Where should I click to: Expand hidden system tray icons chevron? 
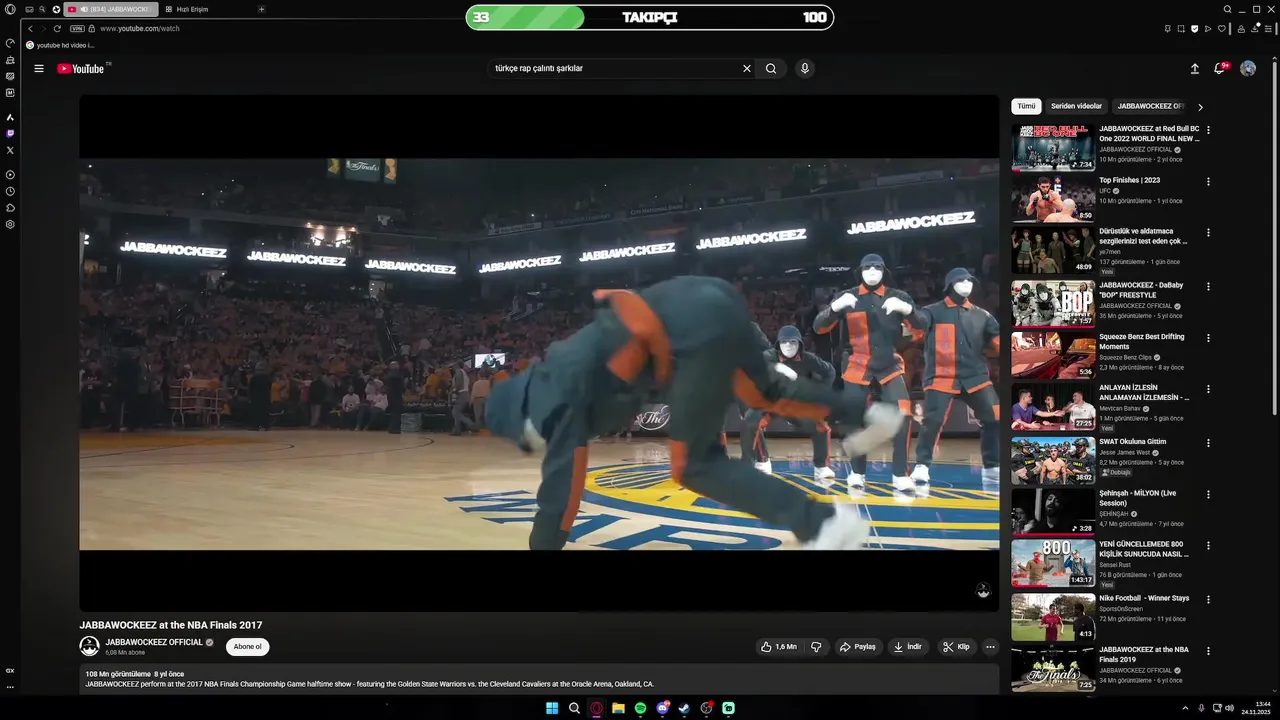click(x=1187, y=708)
